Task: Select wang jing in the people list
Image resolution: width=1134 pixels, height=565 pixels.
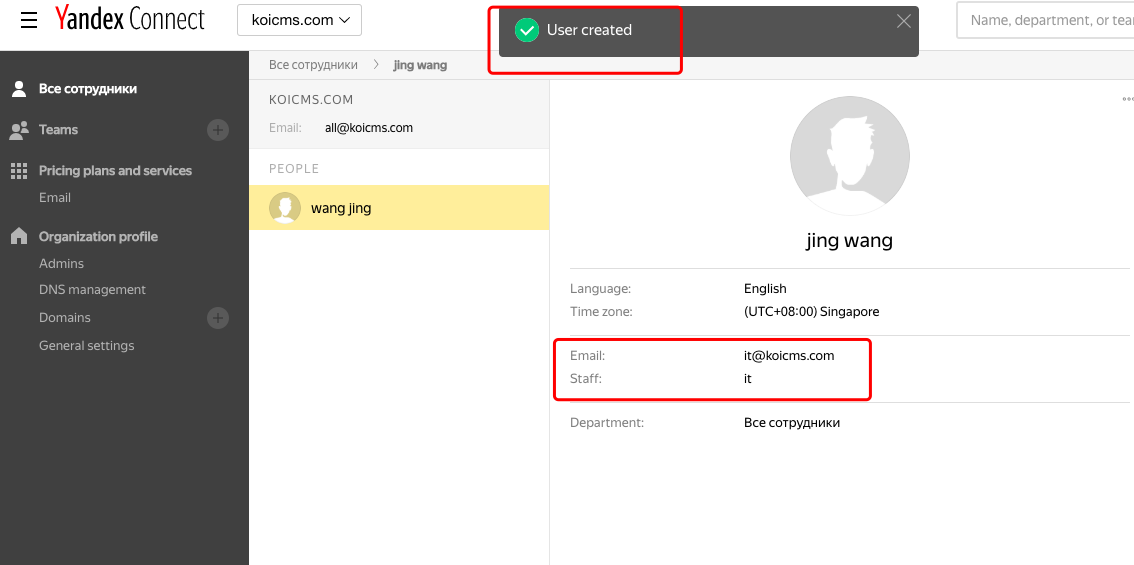Action: (x=399, y=208)
